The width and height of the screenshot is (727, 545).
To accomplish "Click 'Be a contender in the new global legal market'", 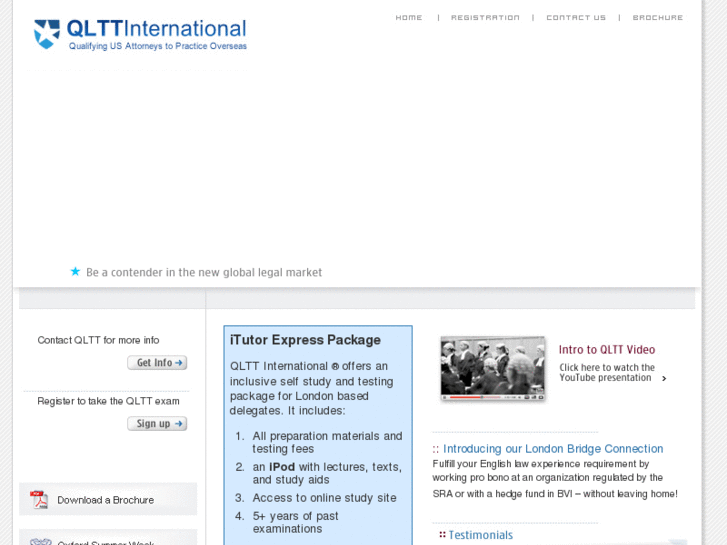I will [204, 272].
